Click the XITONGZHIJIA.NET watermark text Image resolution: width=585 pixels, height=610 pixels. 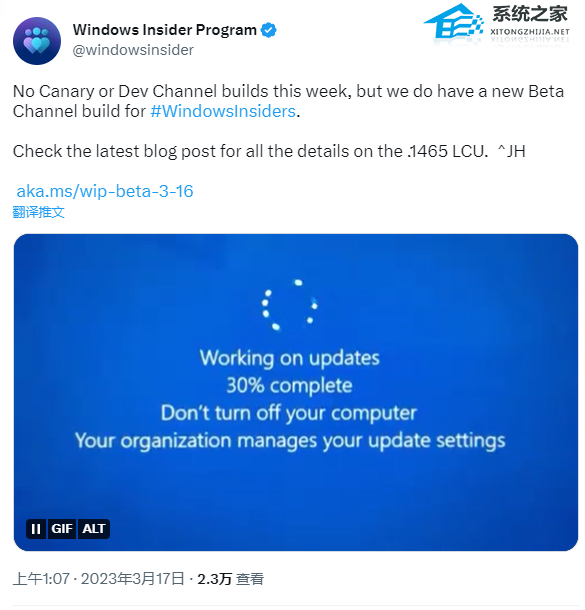(530, 32)
